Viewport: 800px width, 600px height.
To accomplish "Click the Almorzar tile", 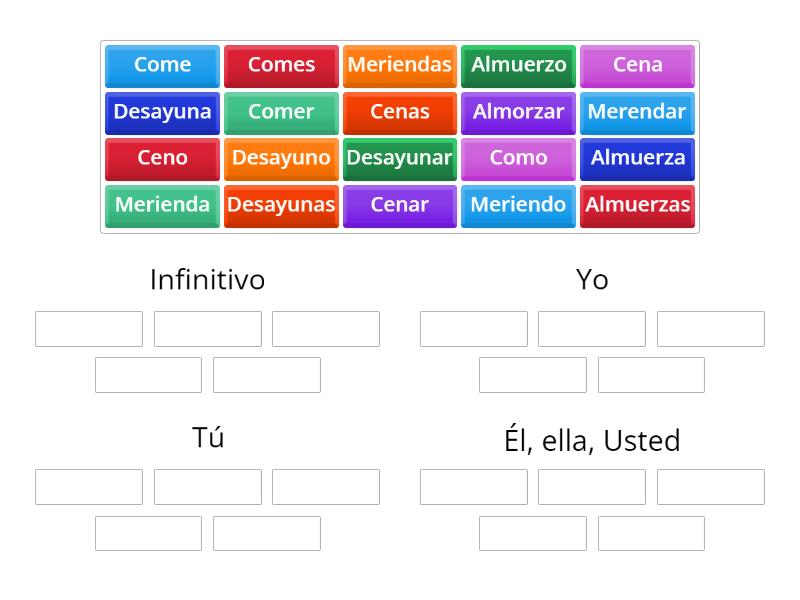I will [x=518, y=112].
